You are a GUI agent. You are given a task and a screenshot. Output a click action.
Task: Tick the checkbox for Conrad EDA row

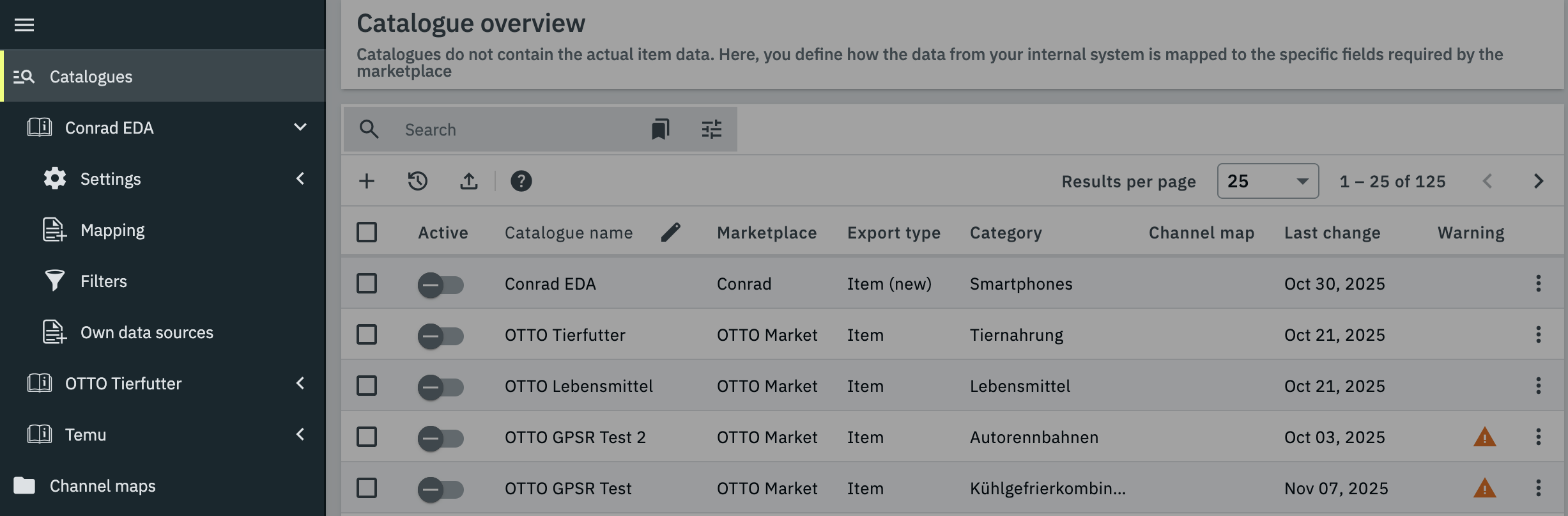point(367,283)
